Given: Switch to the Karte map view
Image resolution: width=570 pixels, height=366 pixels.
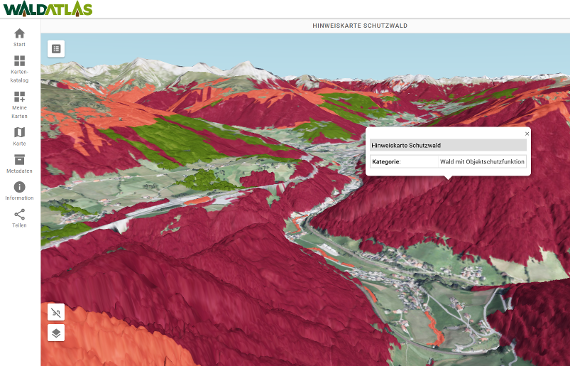Looking at the screenshot, I should coord(20,132).
